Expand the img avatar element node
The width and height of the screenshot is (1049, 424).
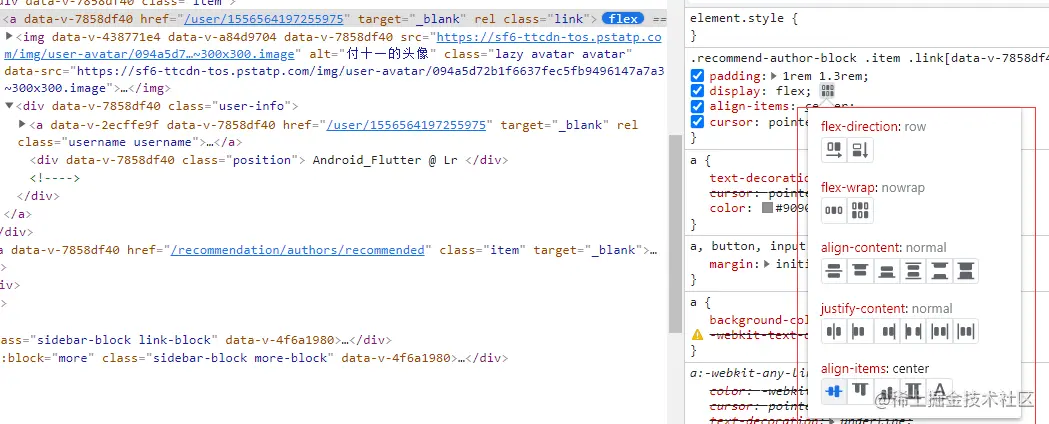point(9,37)
